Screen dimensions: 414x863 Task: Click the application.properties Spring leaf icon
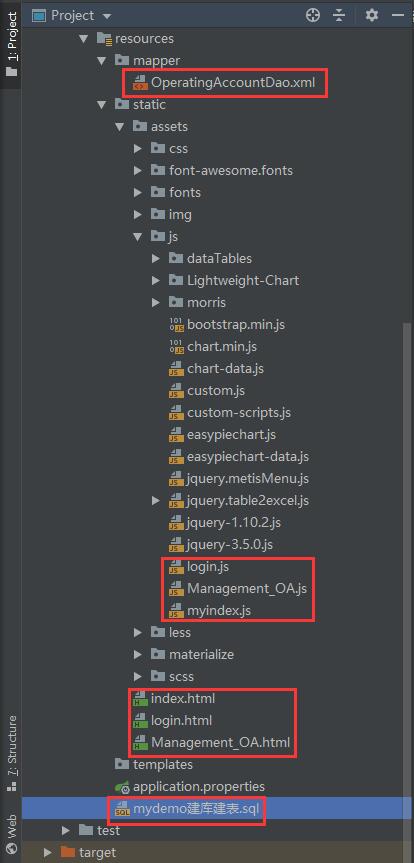click(x=122, y=787)
